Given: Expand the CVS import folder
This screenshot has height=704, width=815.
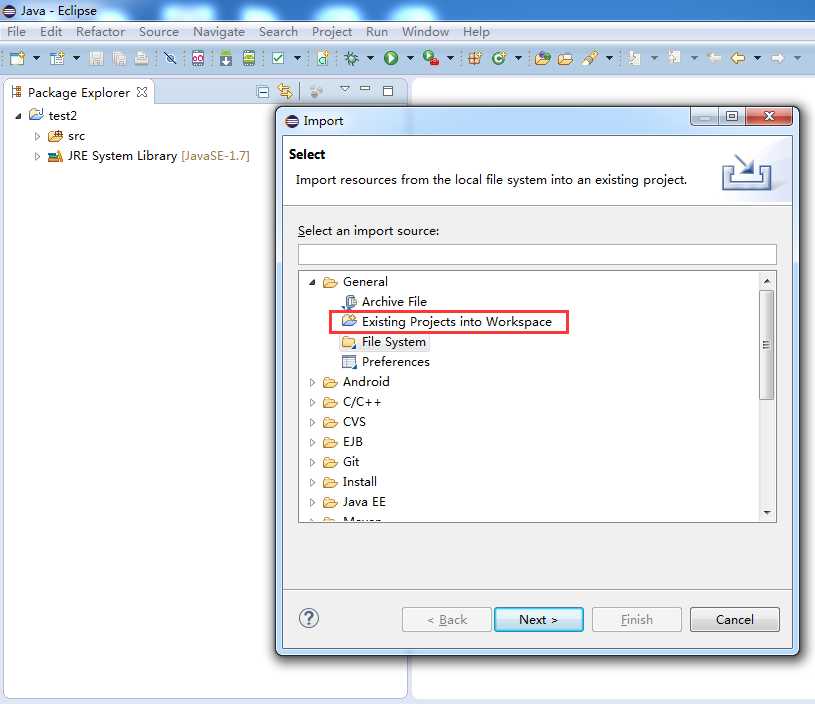Looking at the screenshot, I should [312, 422].
